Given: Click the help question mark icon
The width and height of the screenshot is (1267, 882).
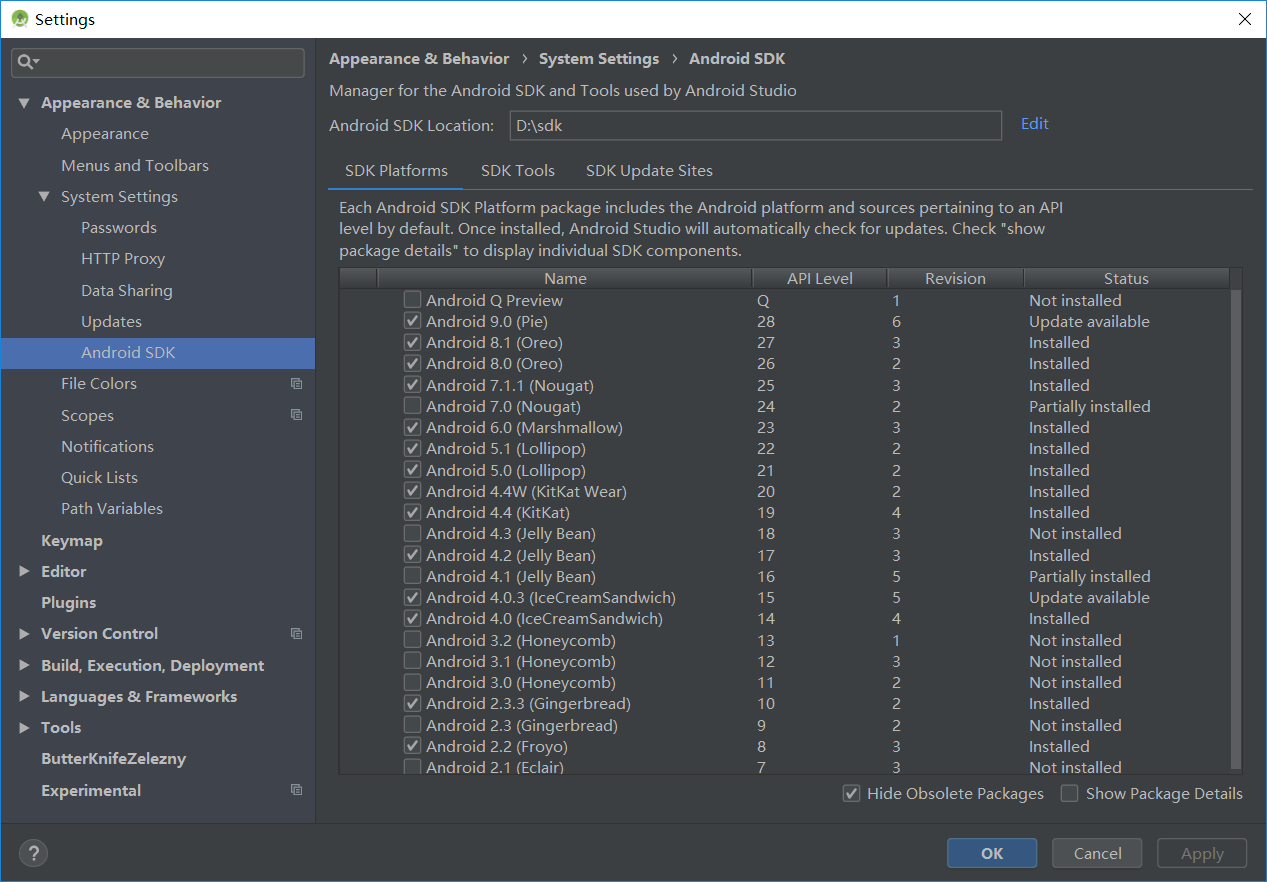Looking at the screenshot, I should 33,853.
